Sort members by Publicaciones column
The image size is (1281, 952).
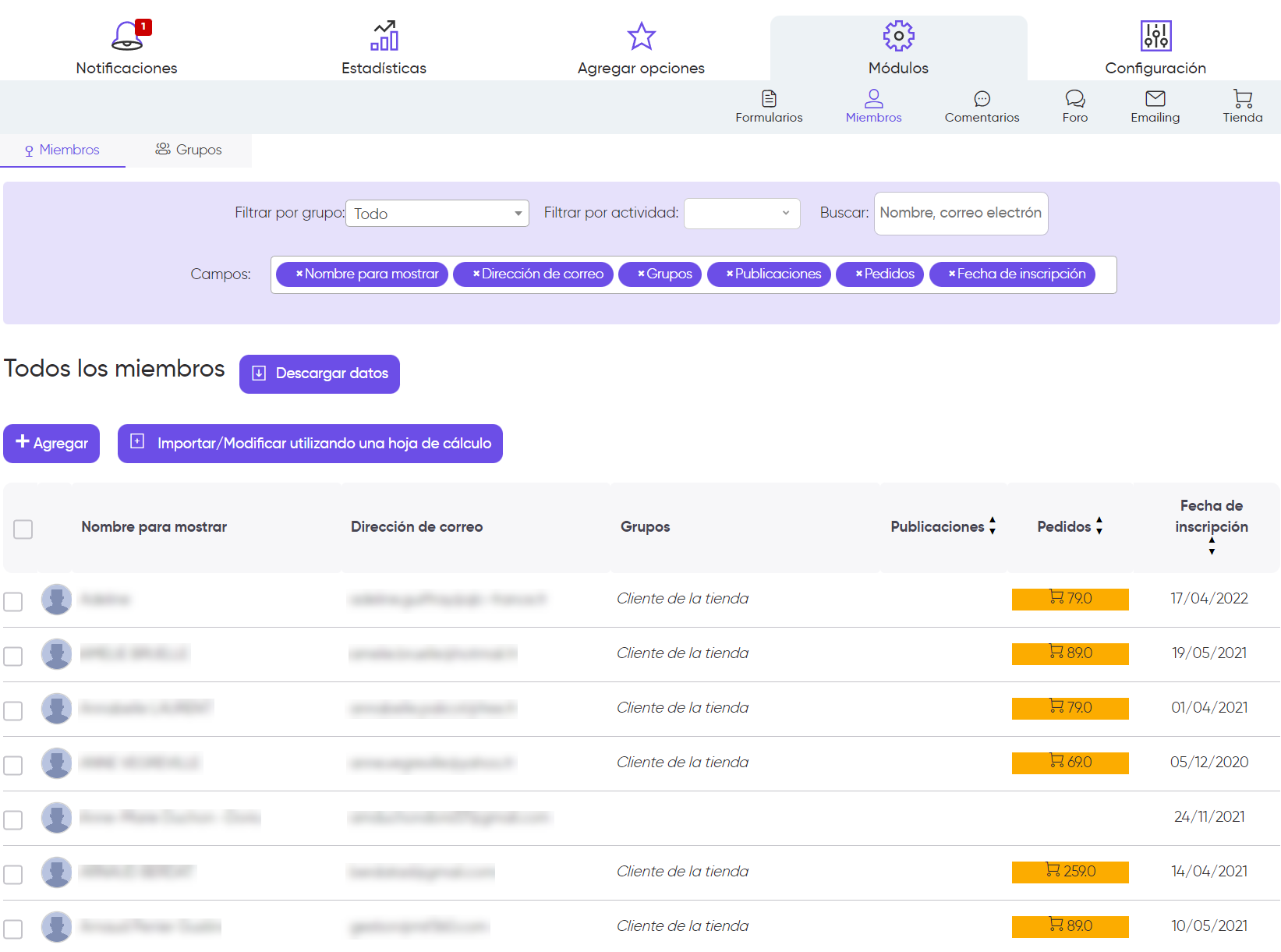point(993,526)
